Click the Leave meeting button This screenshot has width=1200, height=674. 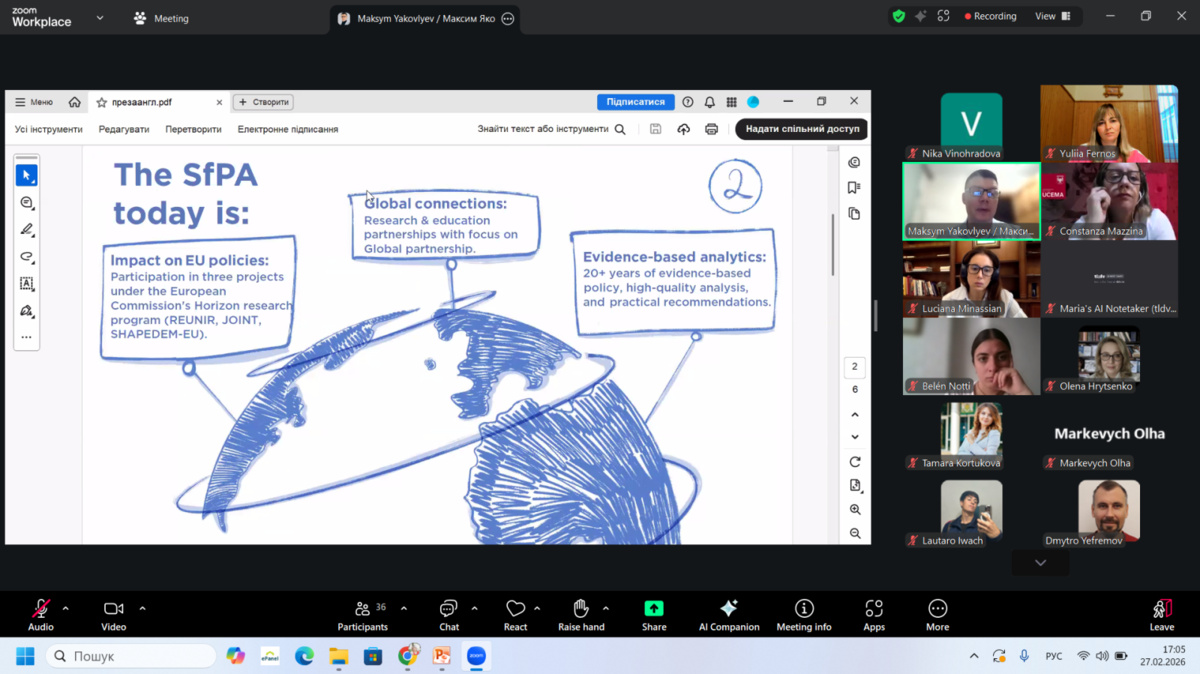(1161, 612)
